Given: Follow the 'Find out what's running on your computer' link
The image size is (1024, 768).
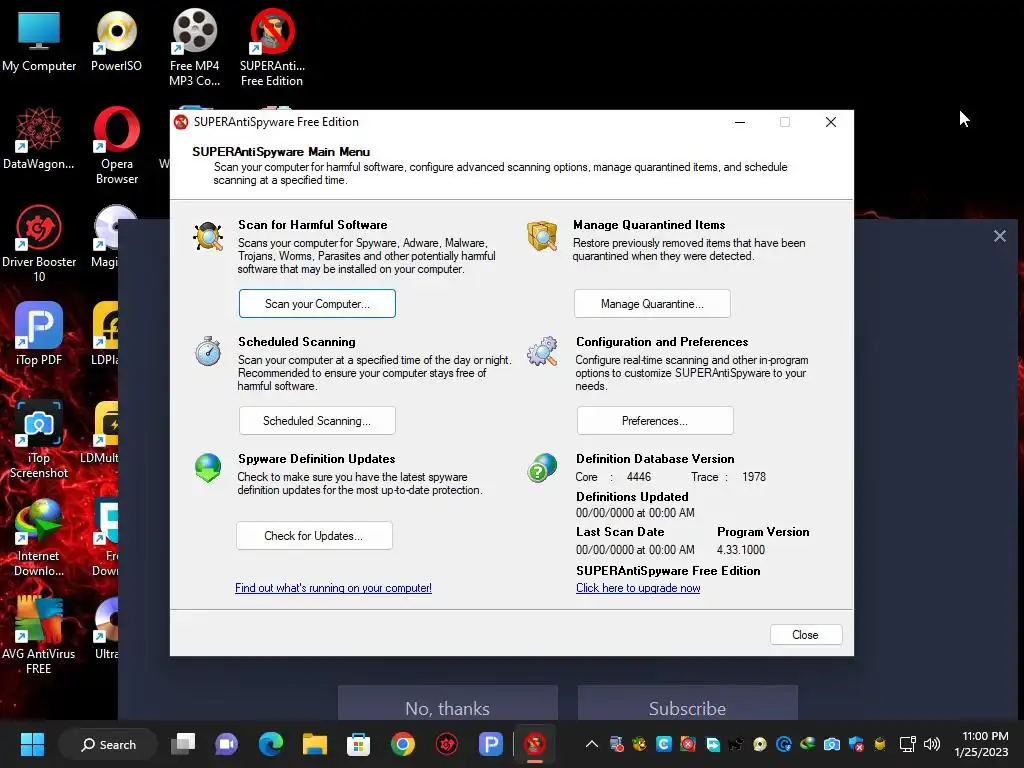Looking at the screenshot, I should 333,588.
